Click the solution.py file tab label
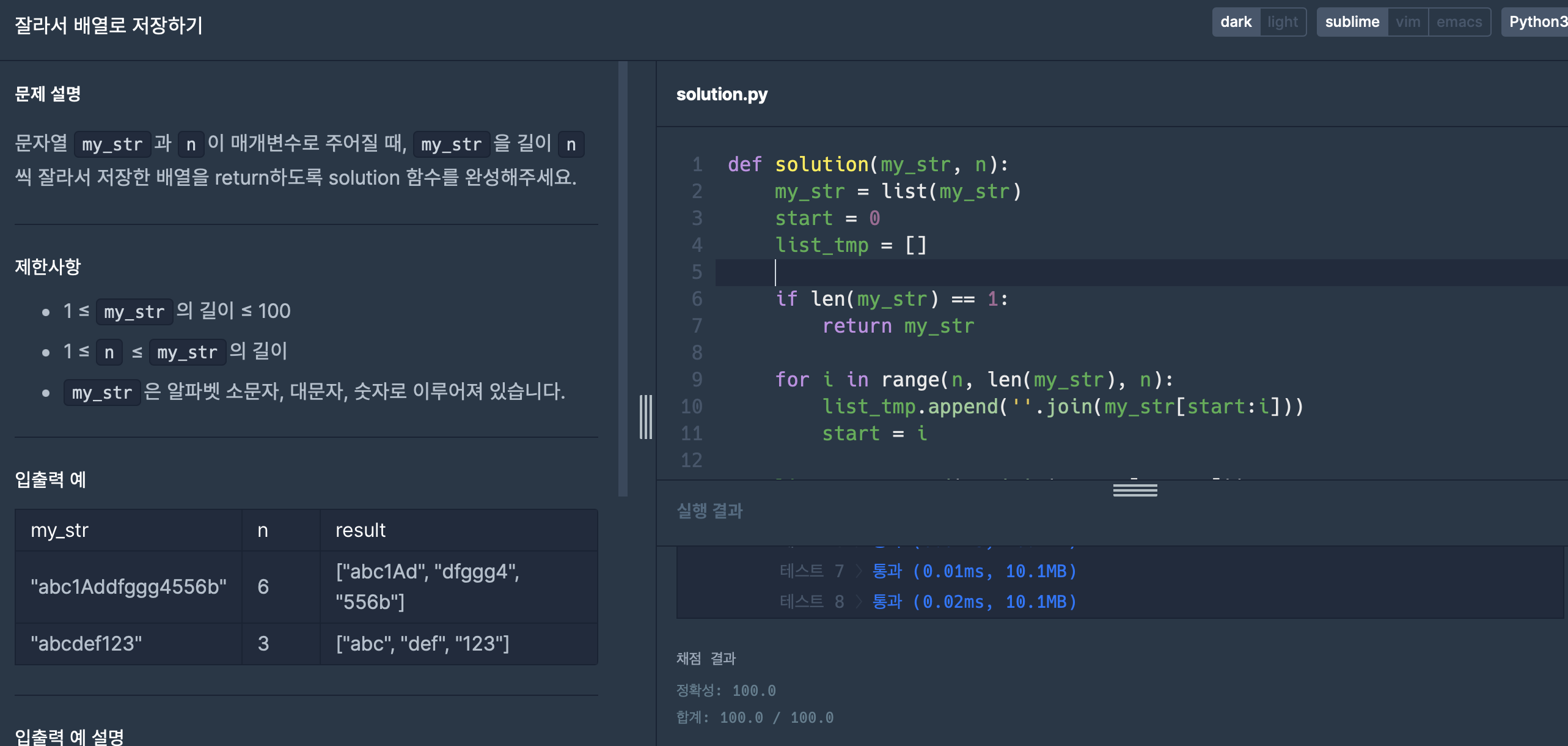This screenshot has height=746, width=1568. 722,94
